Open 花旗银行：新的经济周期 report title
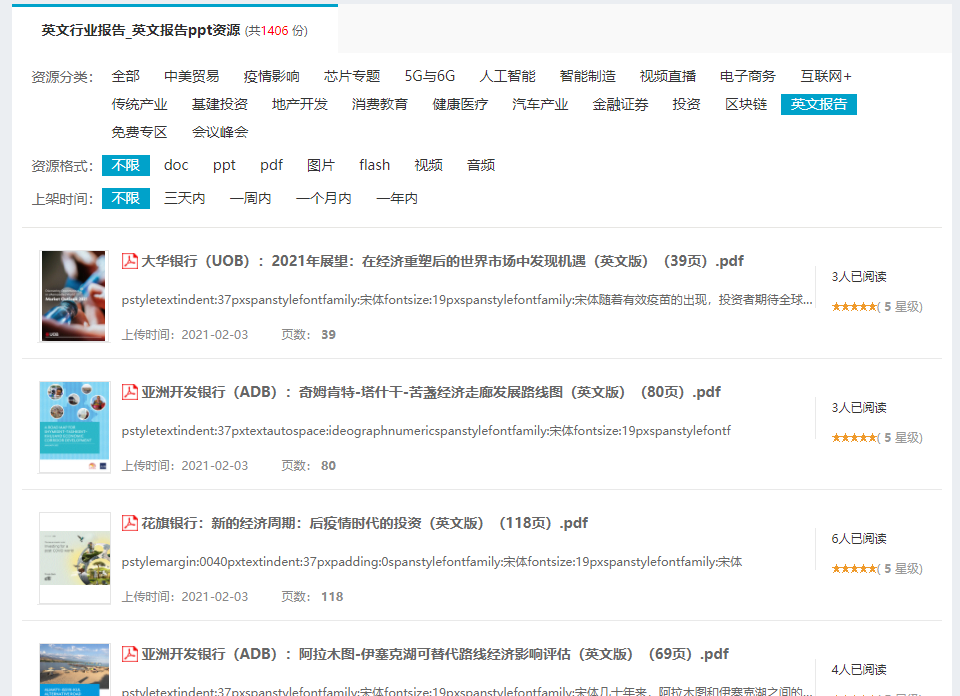Viewport: 960px width, 696px height. [x=365, y=523]
